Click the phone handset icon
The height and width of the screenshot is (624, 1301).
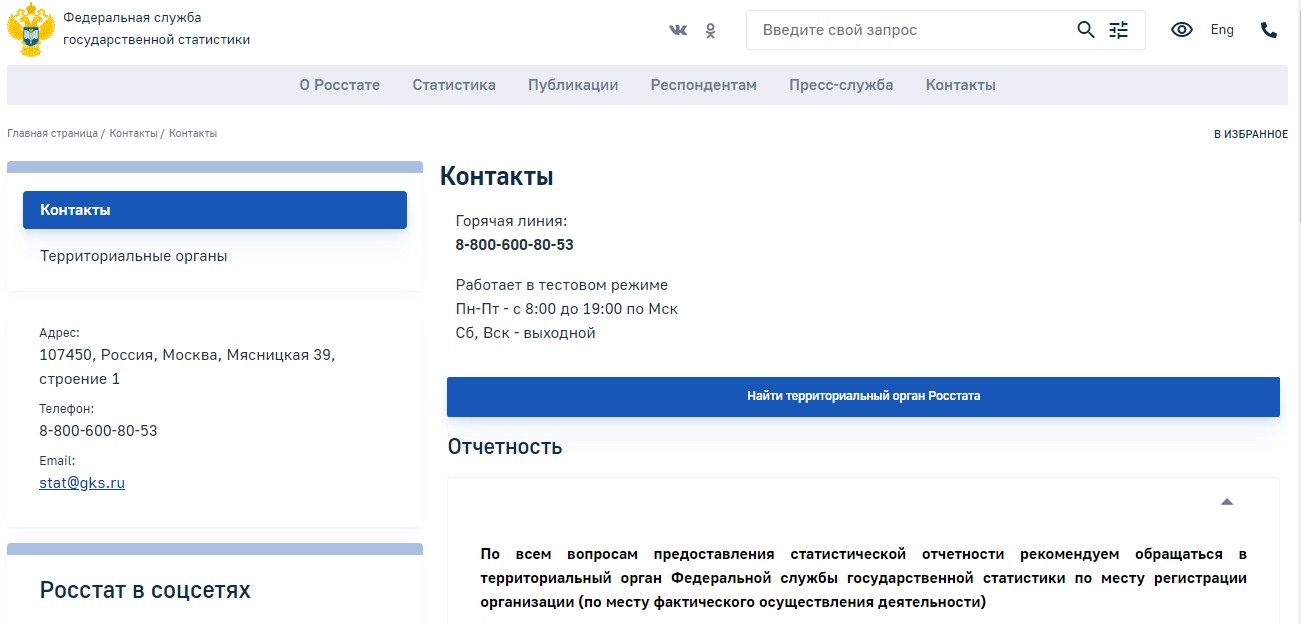click(1269, 30)
